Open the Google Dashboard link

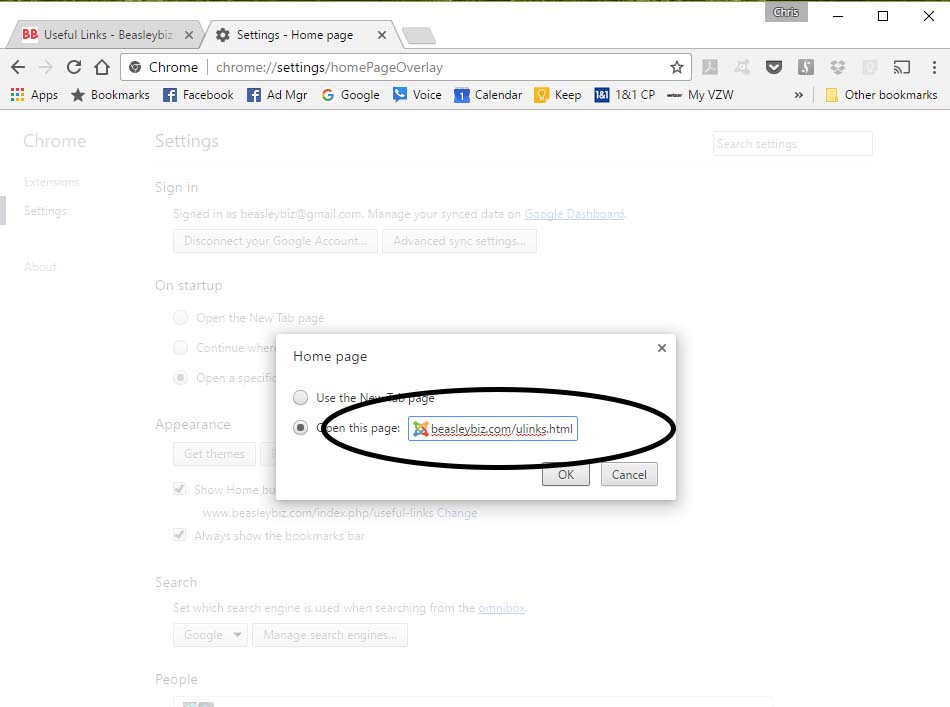(x=574, y=213)
